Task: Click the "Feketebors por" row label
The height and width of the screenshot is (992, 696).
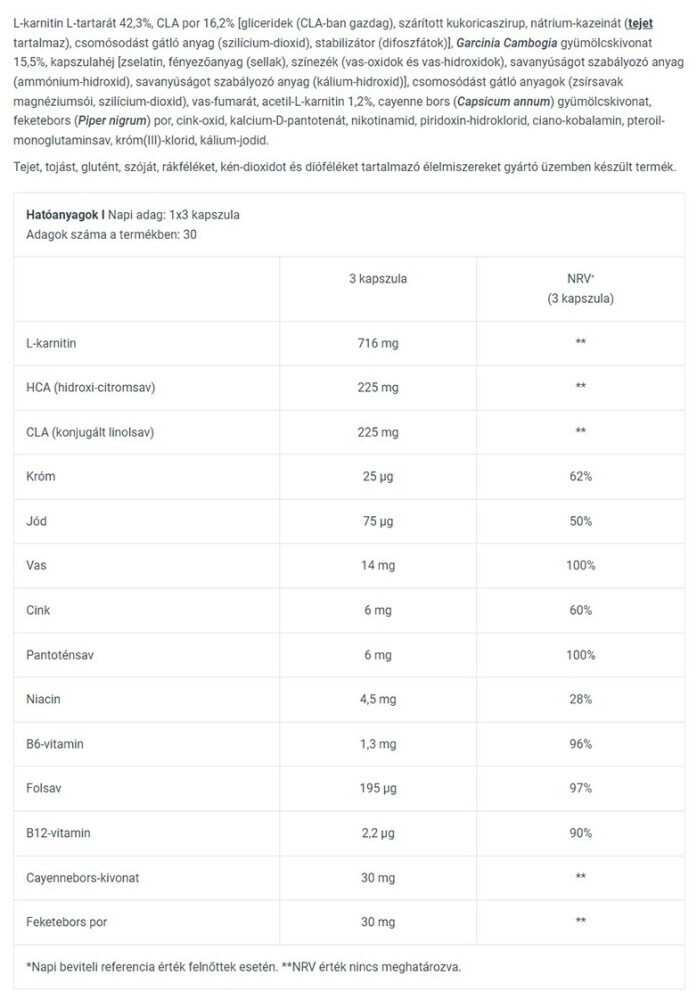Action: [68, 922]
